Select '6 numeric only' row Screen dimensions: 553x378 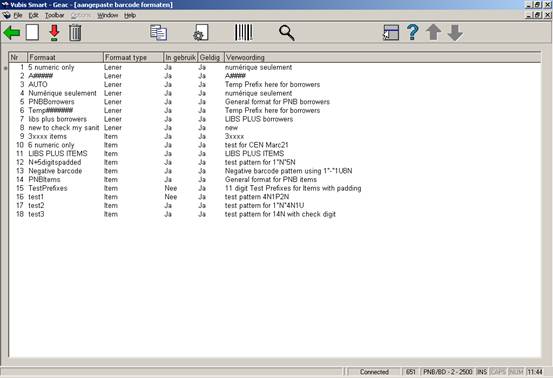(x=275, y=145)
